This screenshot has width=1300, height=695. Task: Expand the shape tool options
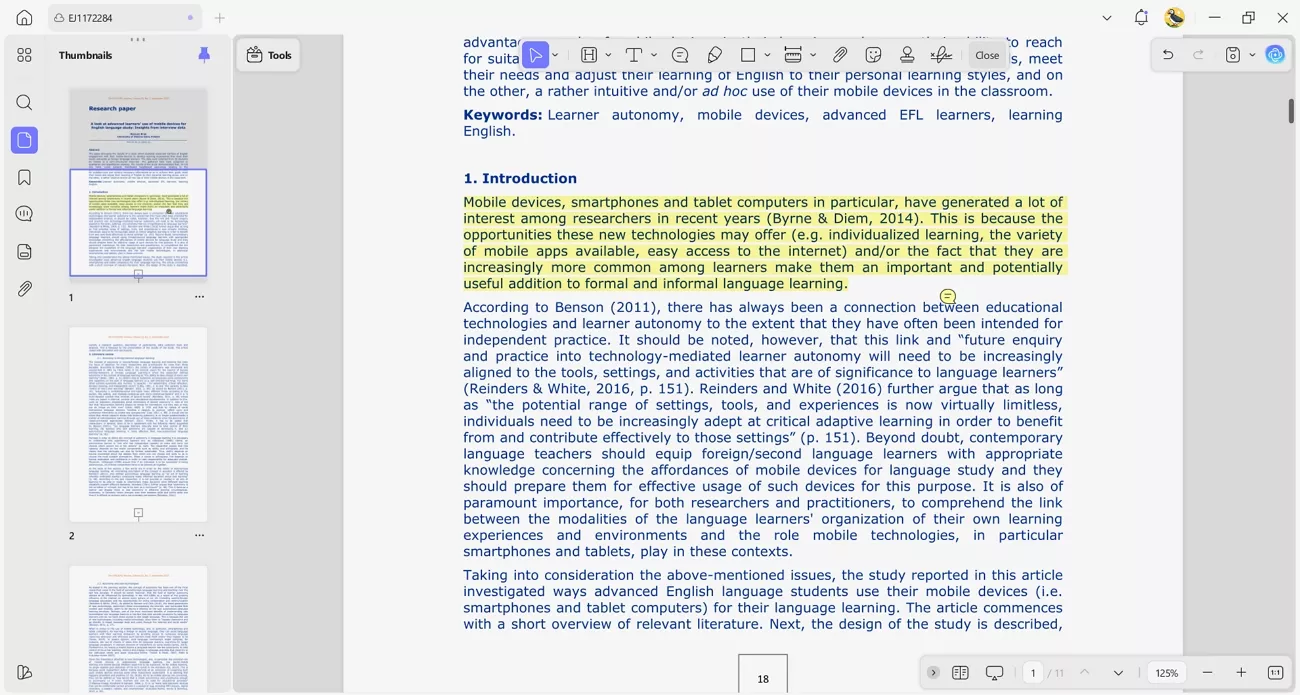pyautogui.click(x=767, y=55)
